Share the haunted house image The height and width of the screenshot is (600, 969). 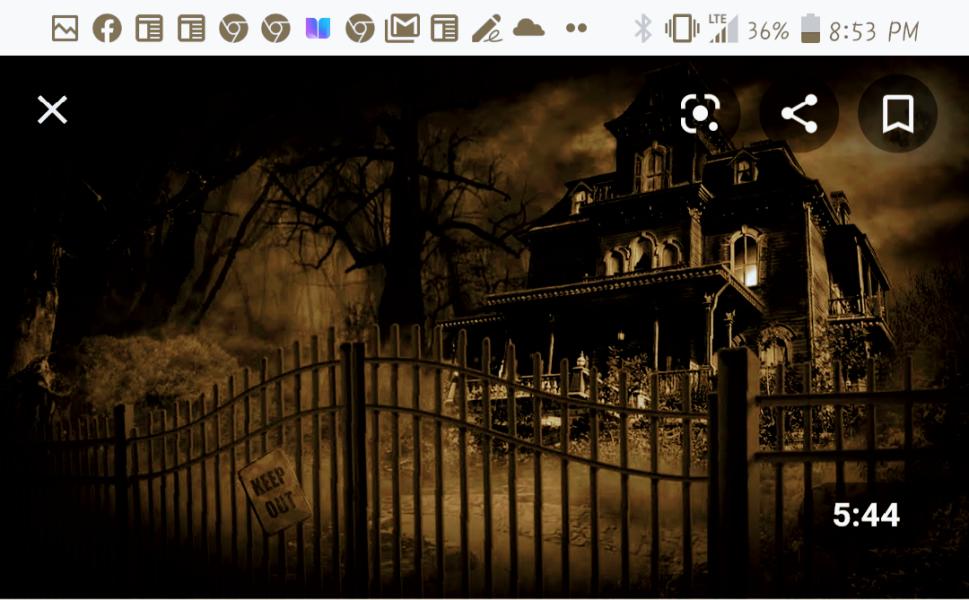[x=799, y=114]
